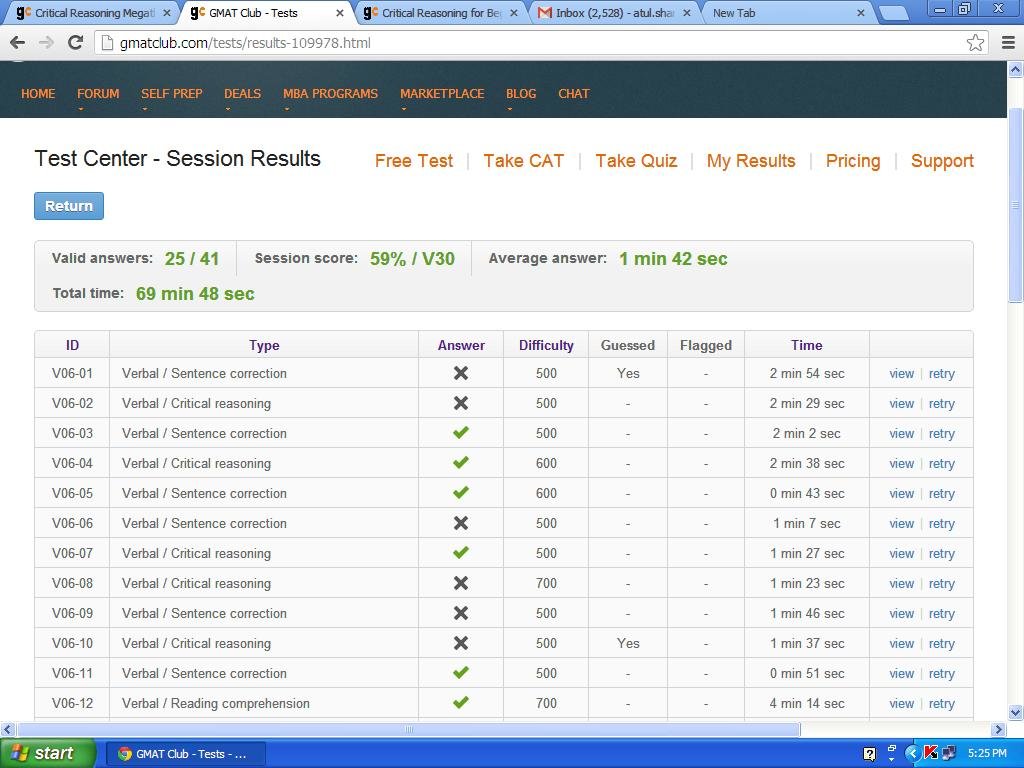The image size is (1024, 768).
Task: Click the forward navigation arrow
Action: click(x=46, y=42)
